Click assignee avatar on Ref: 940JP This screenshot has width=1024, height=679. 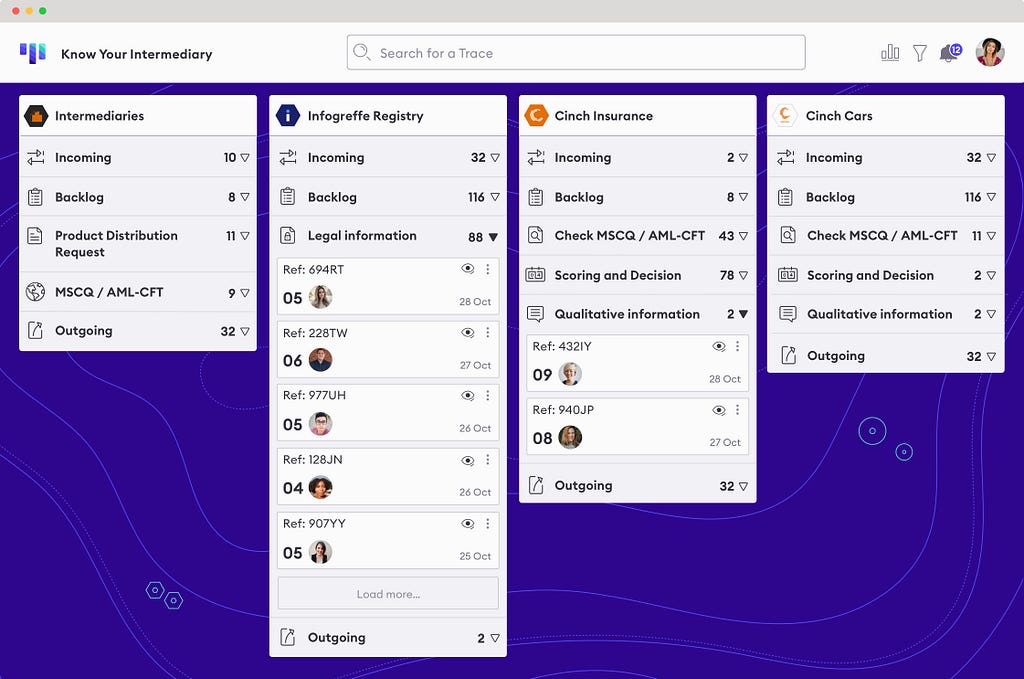pos(570,437)
